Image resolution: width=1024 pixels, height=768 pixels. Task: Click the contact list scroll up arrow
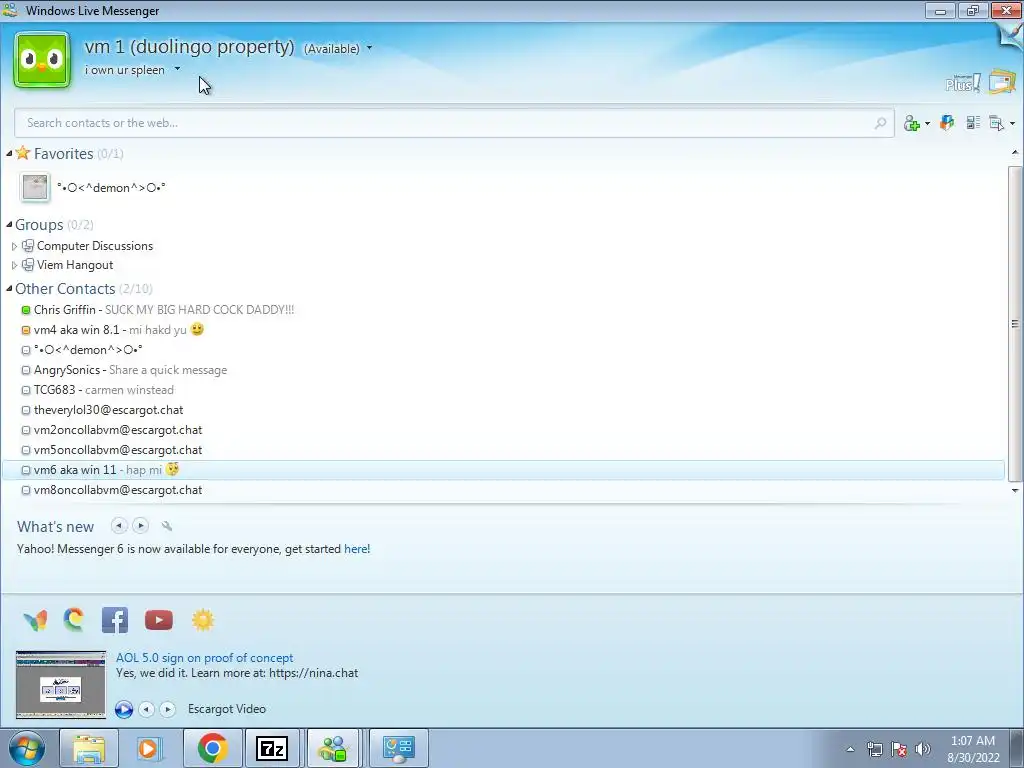point(1015,153)
